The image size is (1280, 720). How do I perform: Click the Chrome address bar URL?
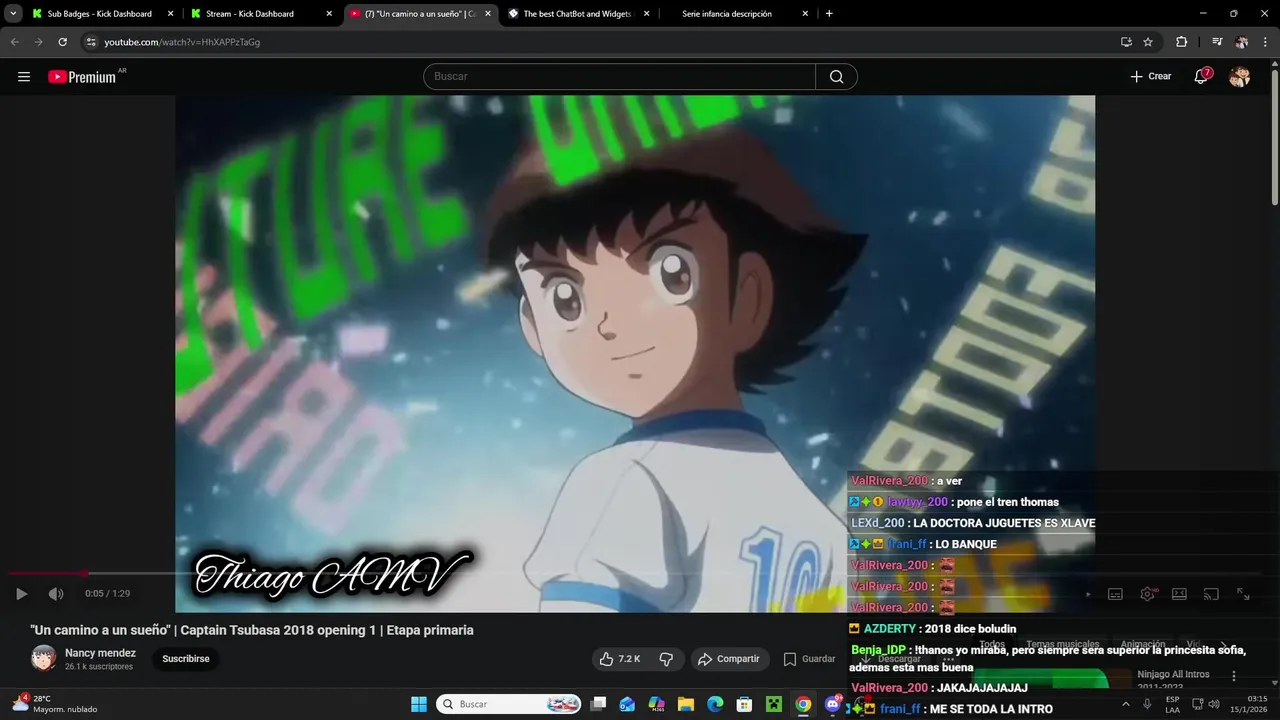(182, 42)
